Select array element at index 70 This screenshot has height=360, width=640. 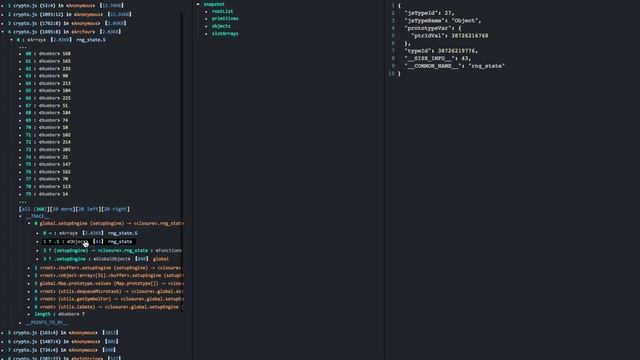tap(47, 127)
